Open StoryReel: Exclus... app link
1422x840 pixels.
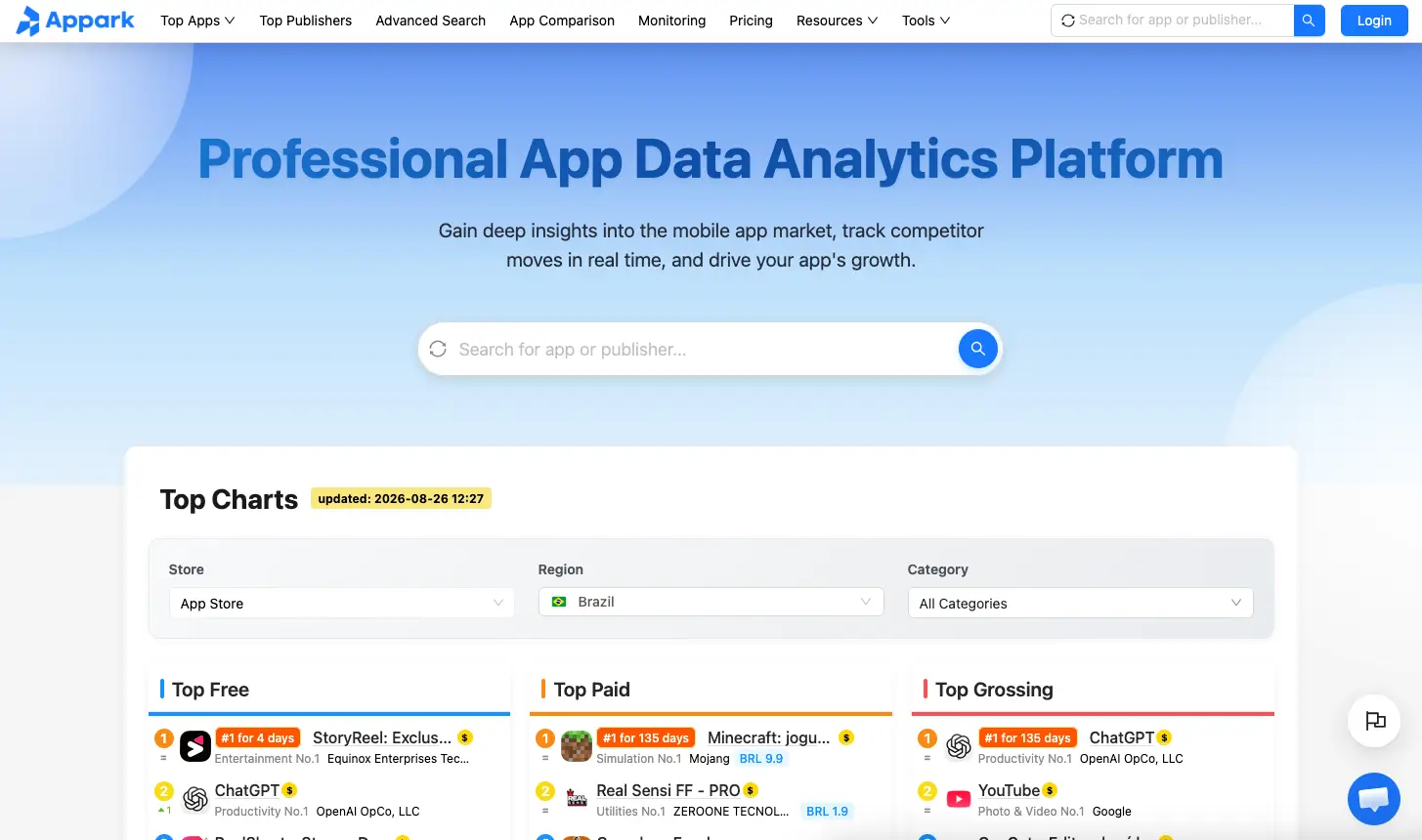(382, 737)
